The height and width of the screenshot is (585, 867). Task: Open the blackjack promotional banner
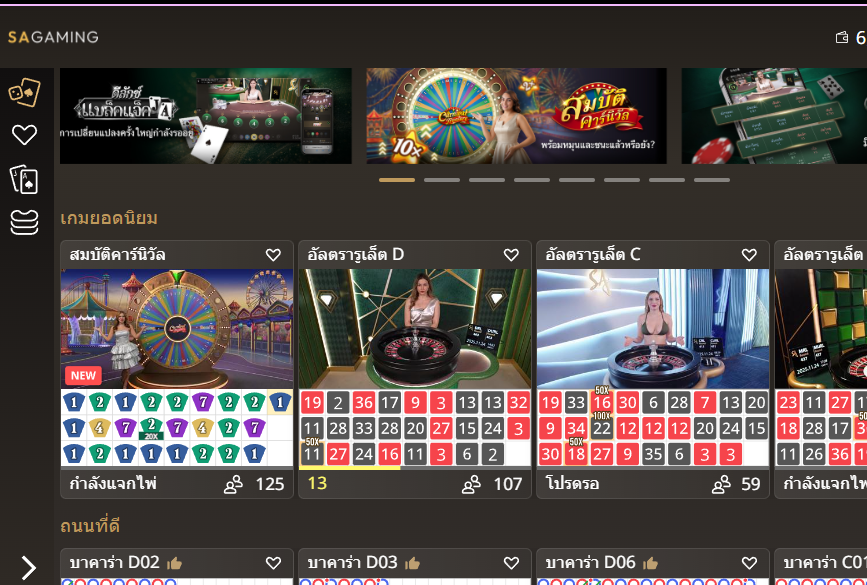tap(206, 116)
